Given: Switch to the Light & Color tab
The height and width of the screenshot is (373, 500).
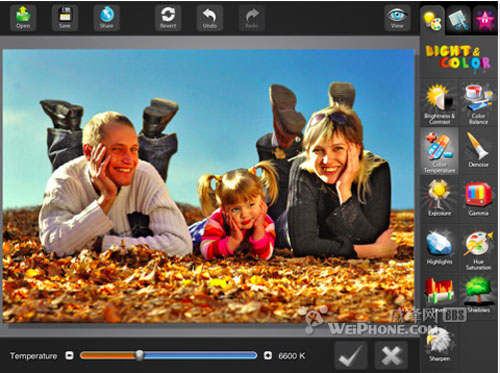Looking at the screenshot, I should click(x=432, y=20).
